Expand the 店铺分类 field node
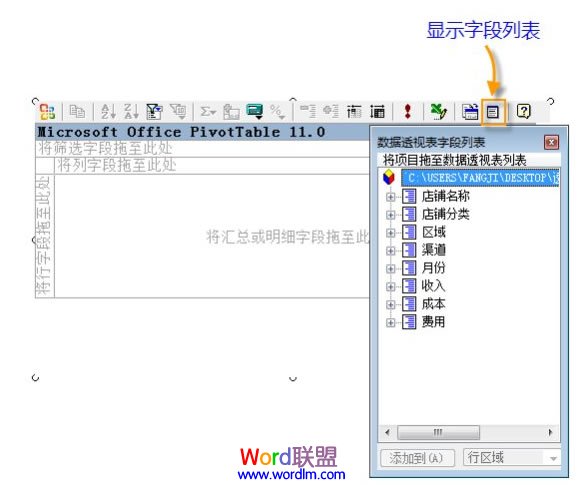Screen dimensions: 583x485 coord(390,215)
